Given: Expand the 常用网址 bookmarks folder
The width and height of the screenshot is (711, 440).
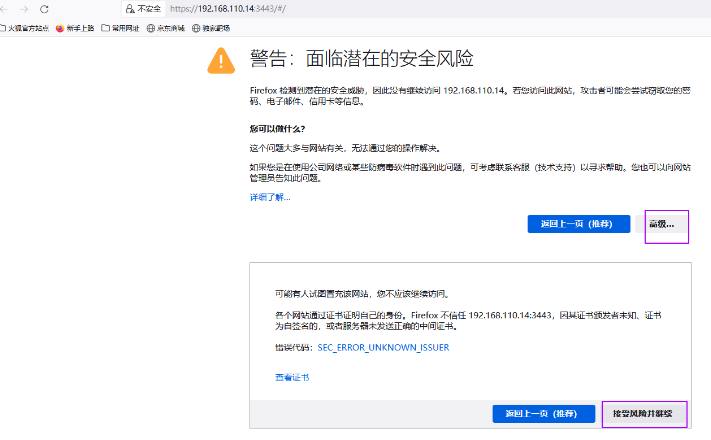Looking at the screenshot, I should (120, 28).
